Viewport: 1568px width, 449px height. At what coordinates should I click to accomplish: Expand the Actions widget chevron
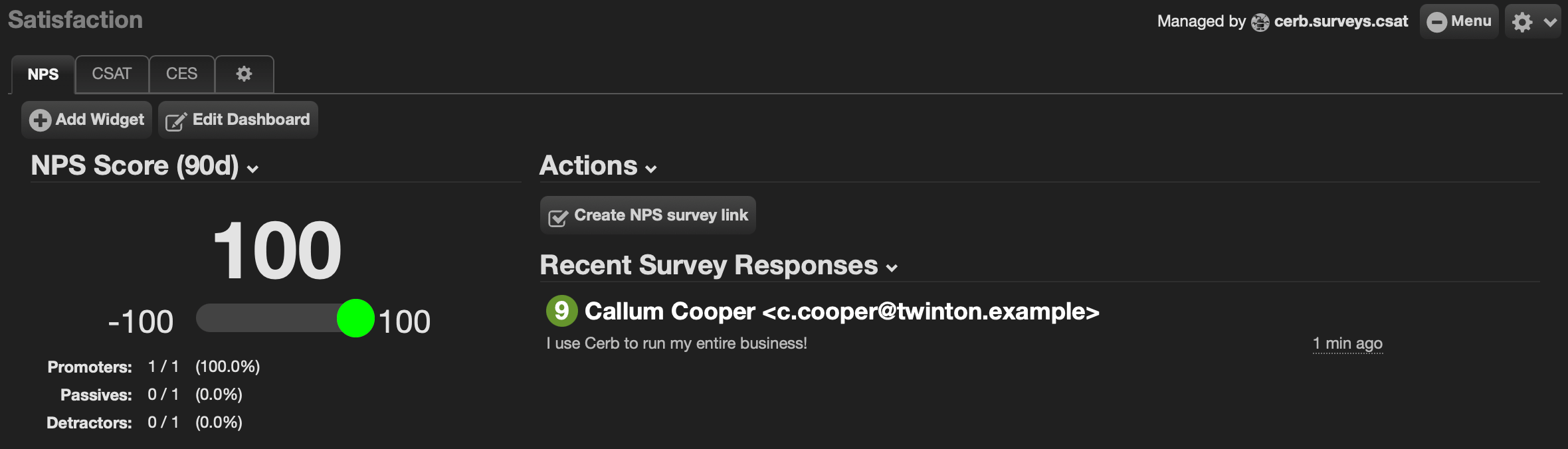tap(651, 169)
